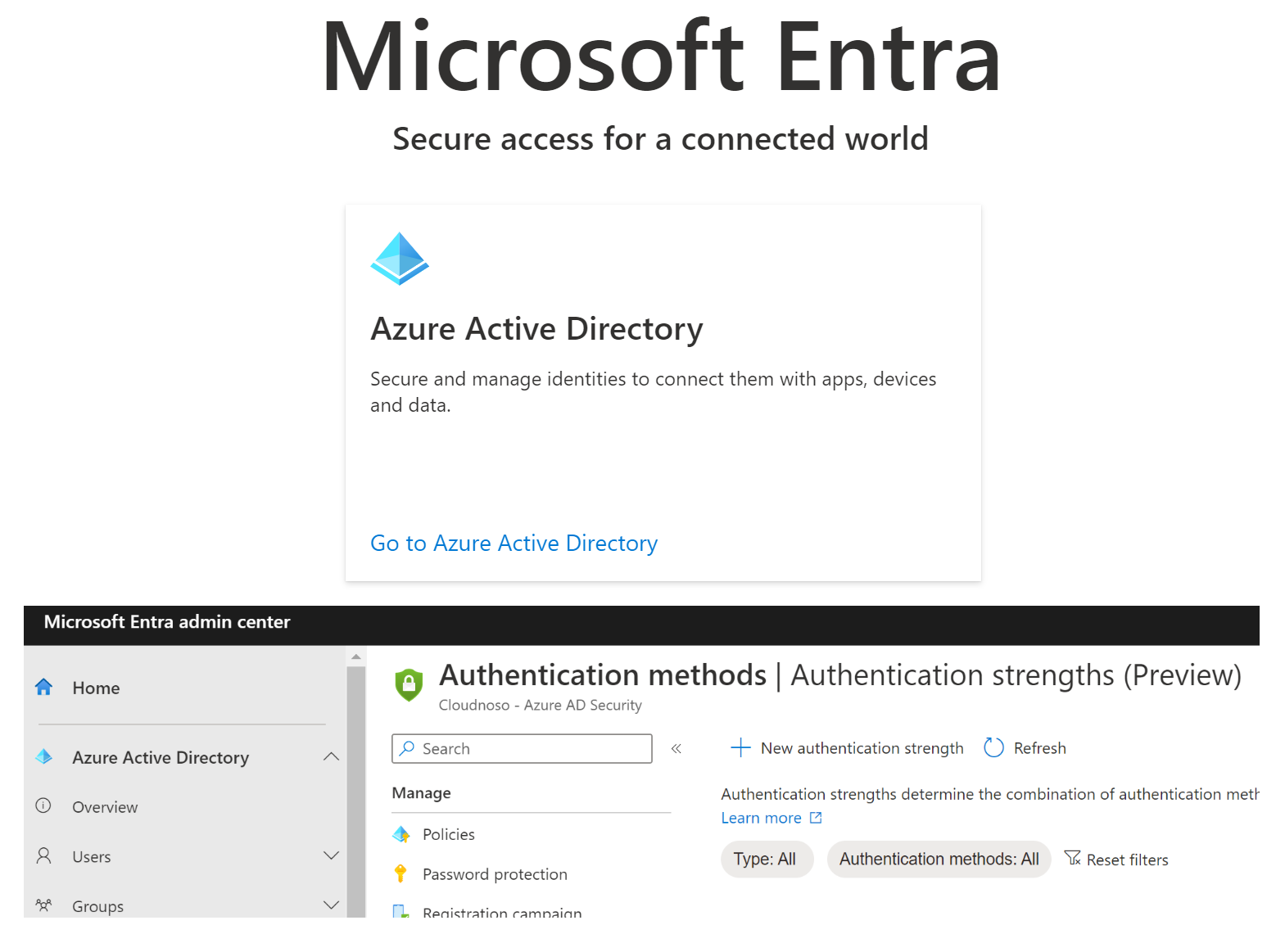Click New authentication strength button
Viewport: 1276px width, 952px height.
tap(847, 748)
